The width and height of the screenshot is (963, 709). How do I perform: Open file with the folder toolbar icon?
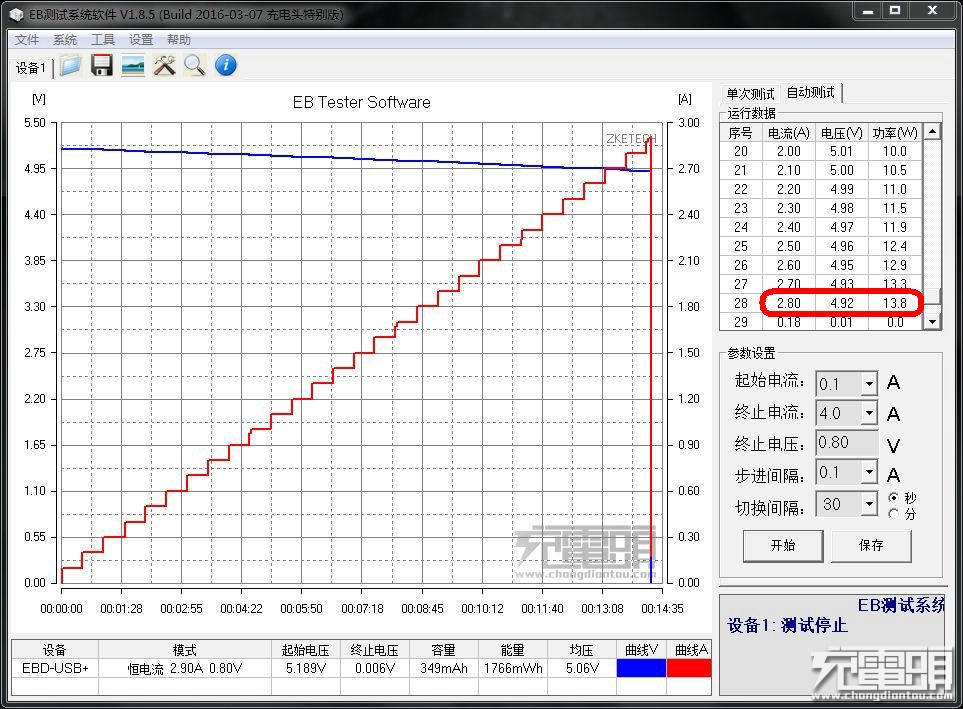(x=71, y=65)
